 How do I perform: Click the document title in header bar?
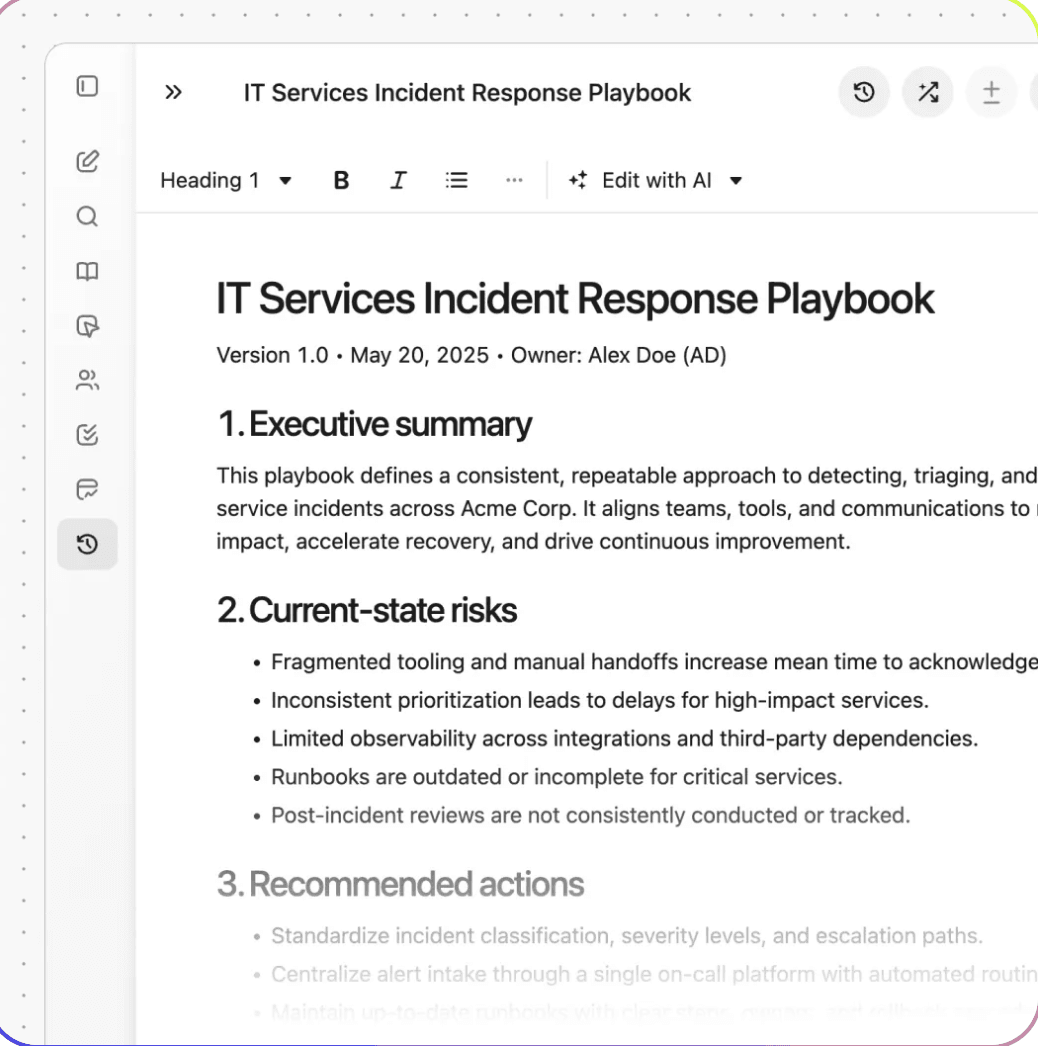coord(467,93)
